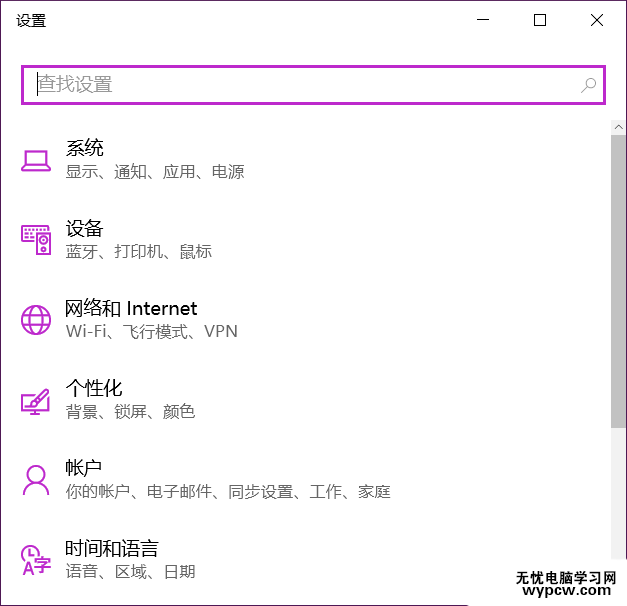Click the Devices keyboard and speaker icon
The height and width of the screenshot is (606, 627).
coord(36,240)
